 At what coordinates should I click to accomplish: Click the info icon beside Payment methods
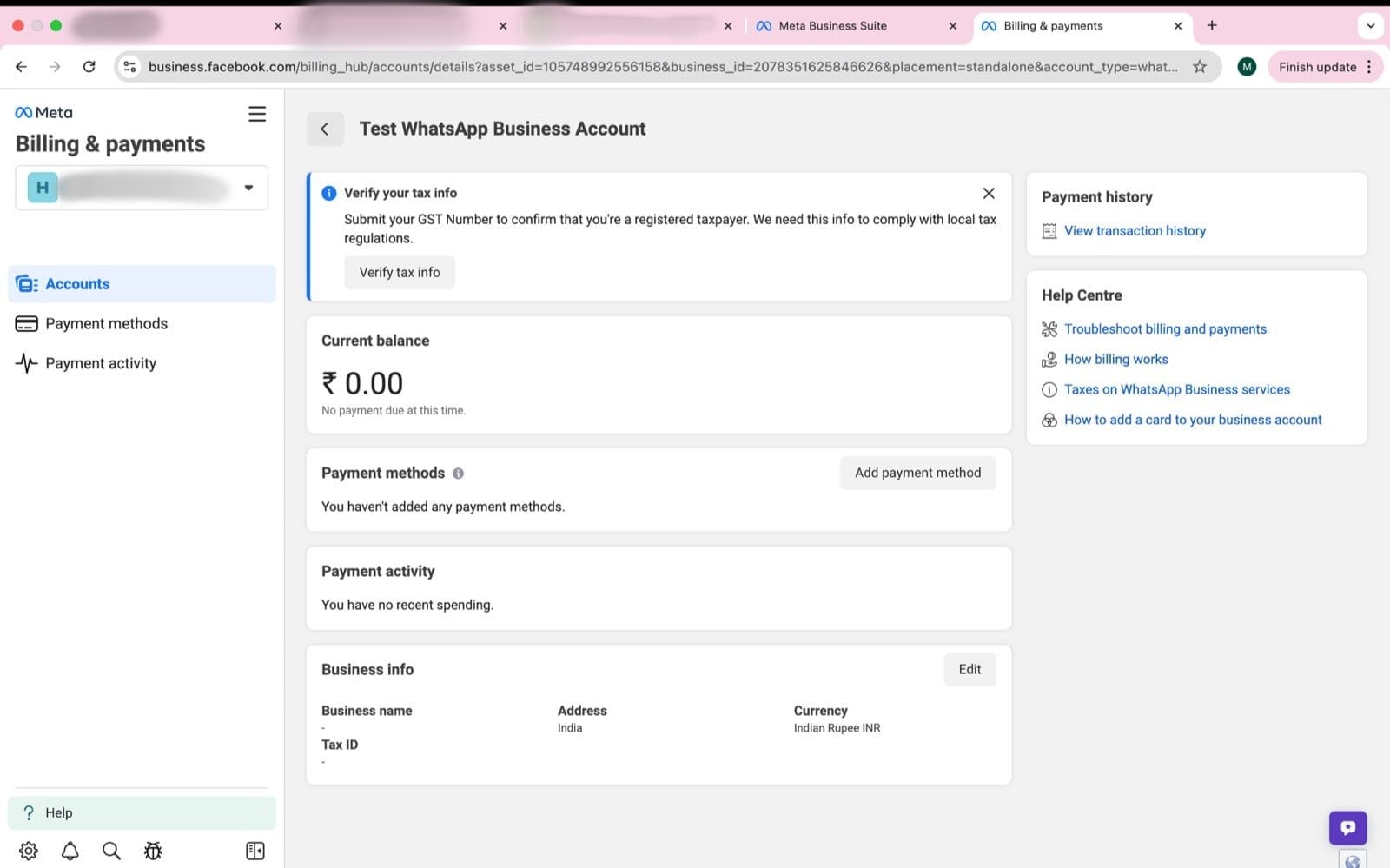(458, 474)
